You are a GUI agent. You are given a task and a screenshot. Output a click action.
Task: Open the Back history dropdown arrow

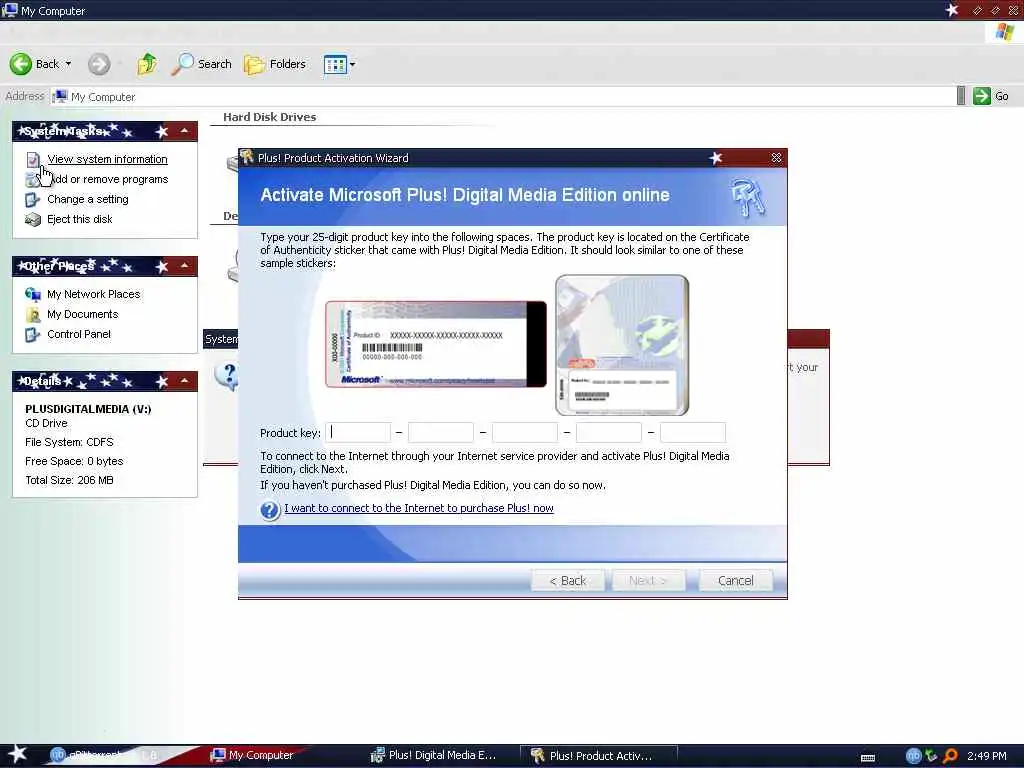coord(69,64)
